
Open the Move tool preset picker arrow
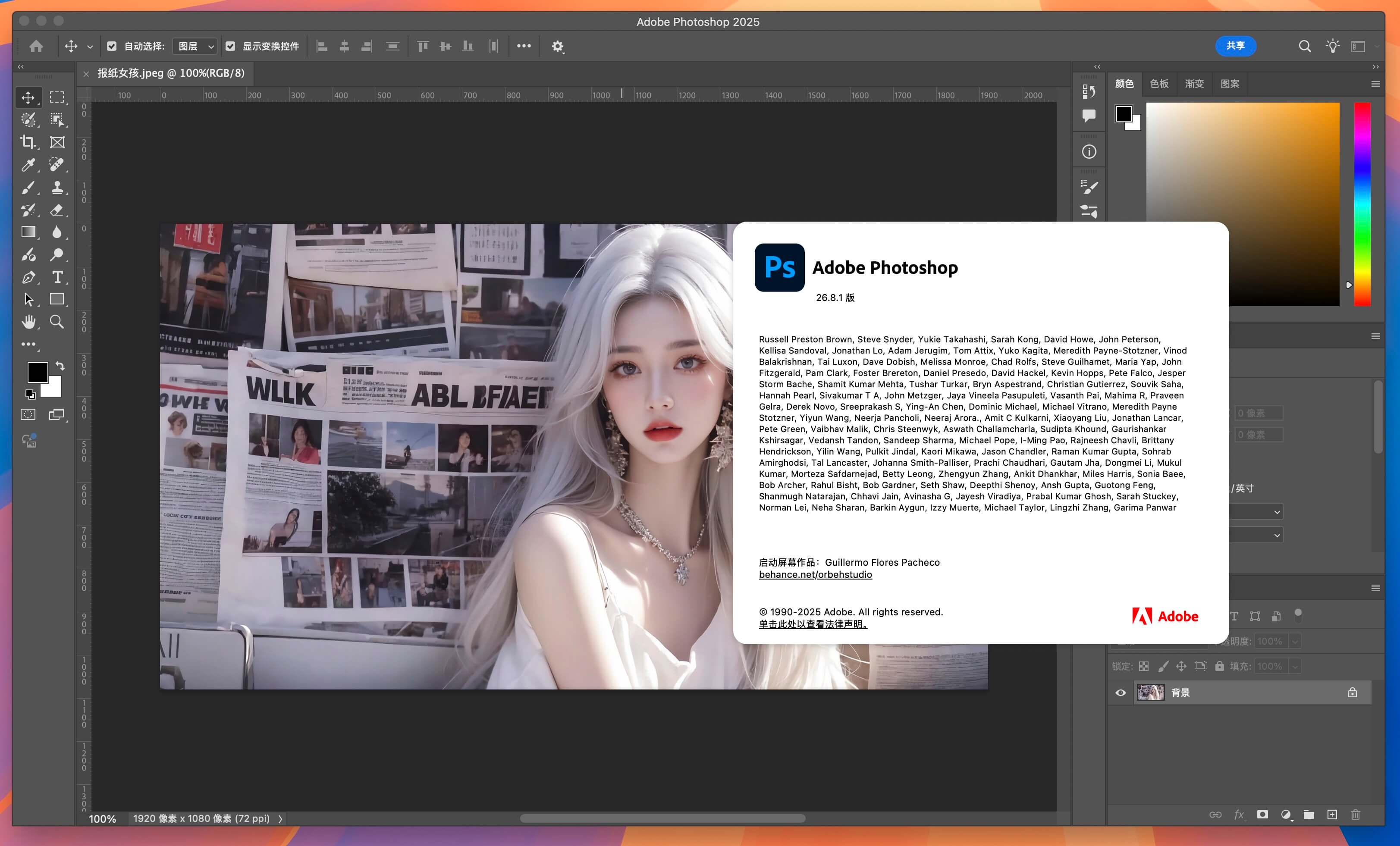[x=90, y=47]
